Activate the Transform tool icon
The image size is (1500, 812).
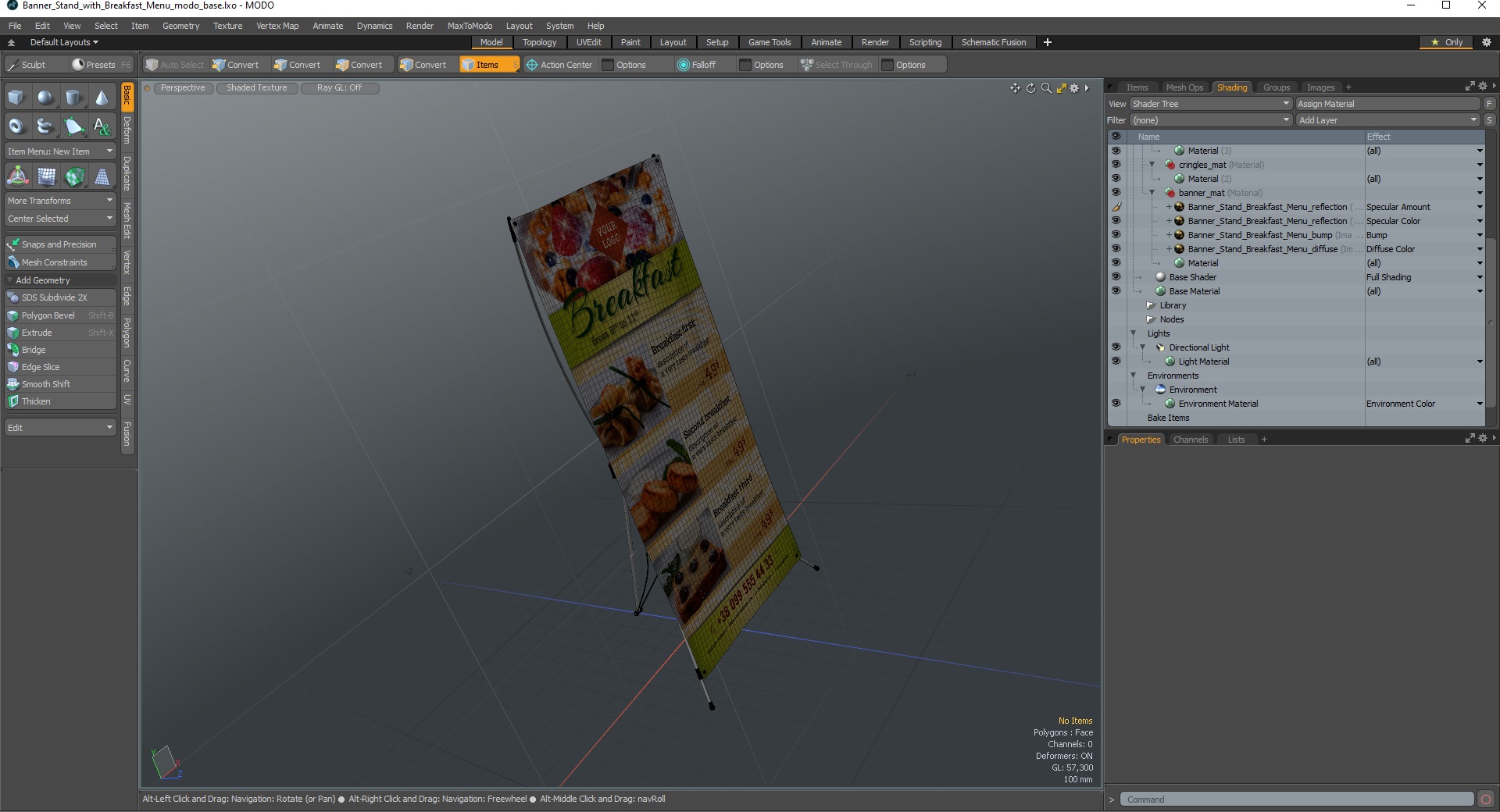coord(17,176)
